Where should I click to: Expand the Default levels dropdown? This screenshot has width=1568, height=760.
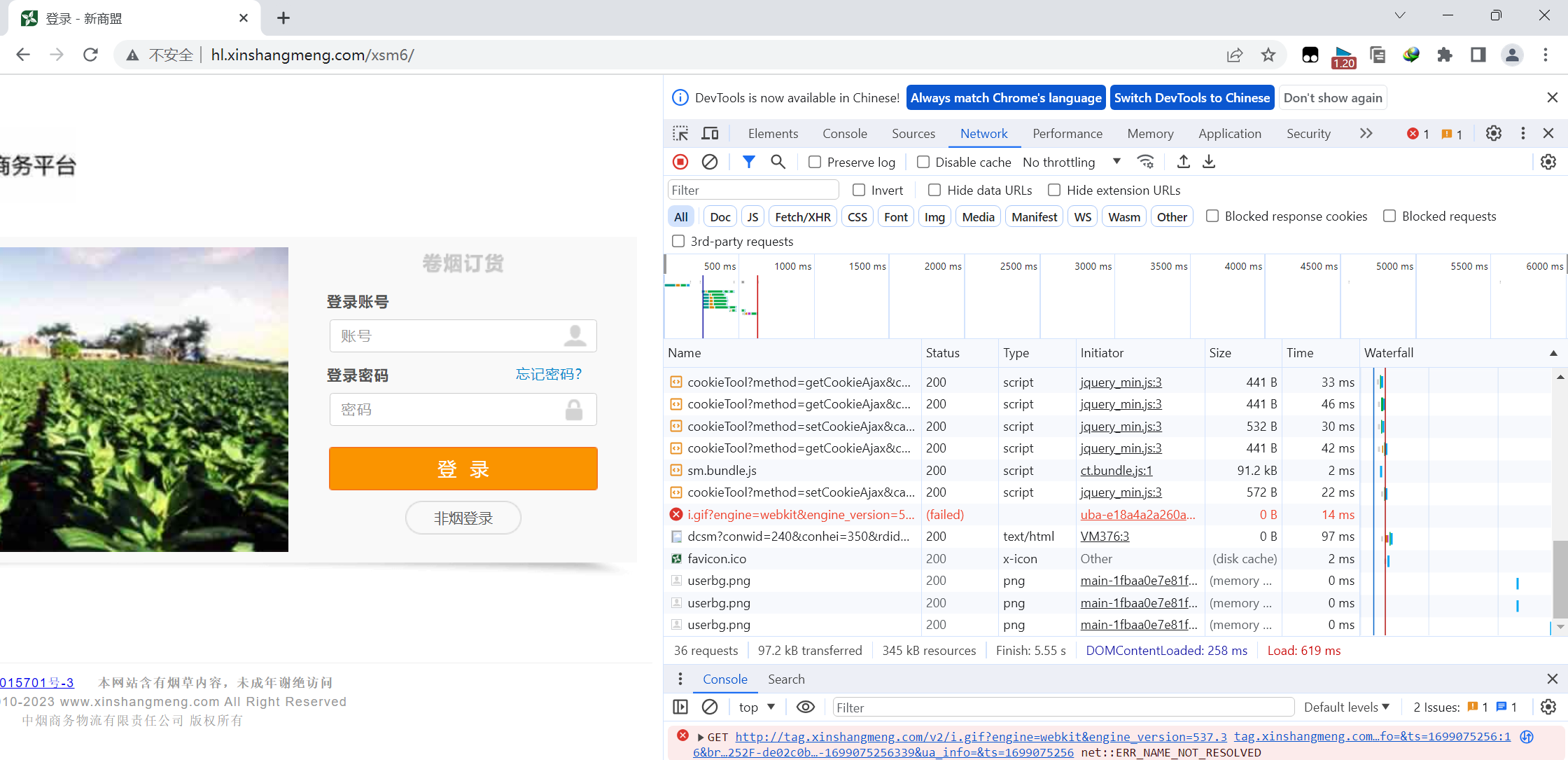(x=1346, y=707)
